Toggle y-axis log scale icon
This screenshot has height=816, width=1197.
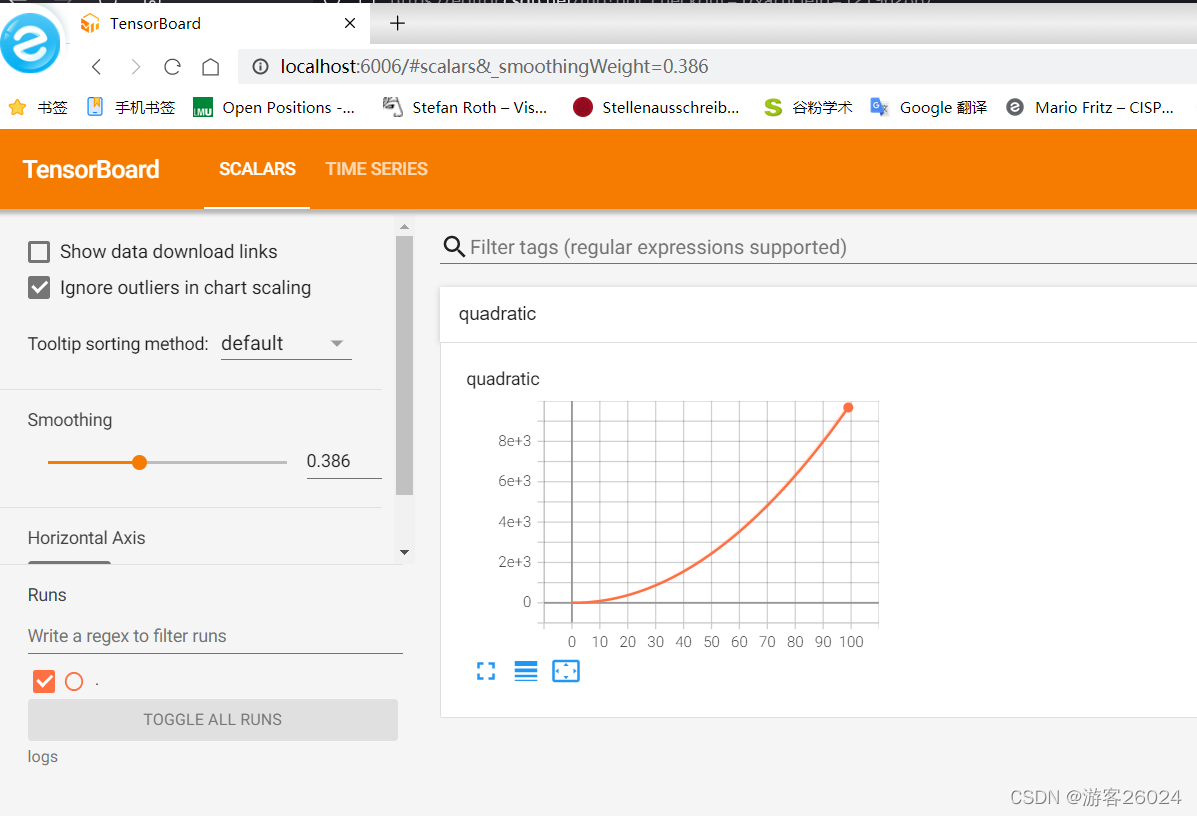pos(526,672)
